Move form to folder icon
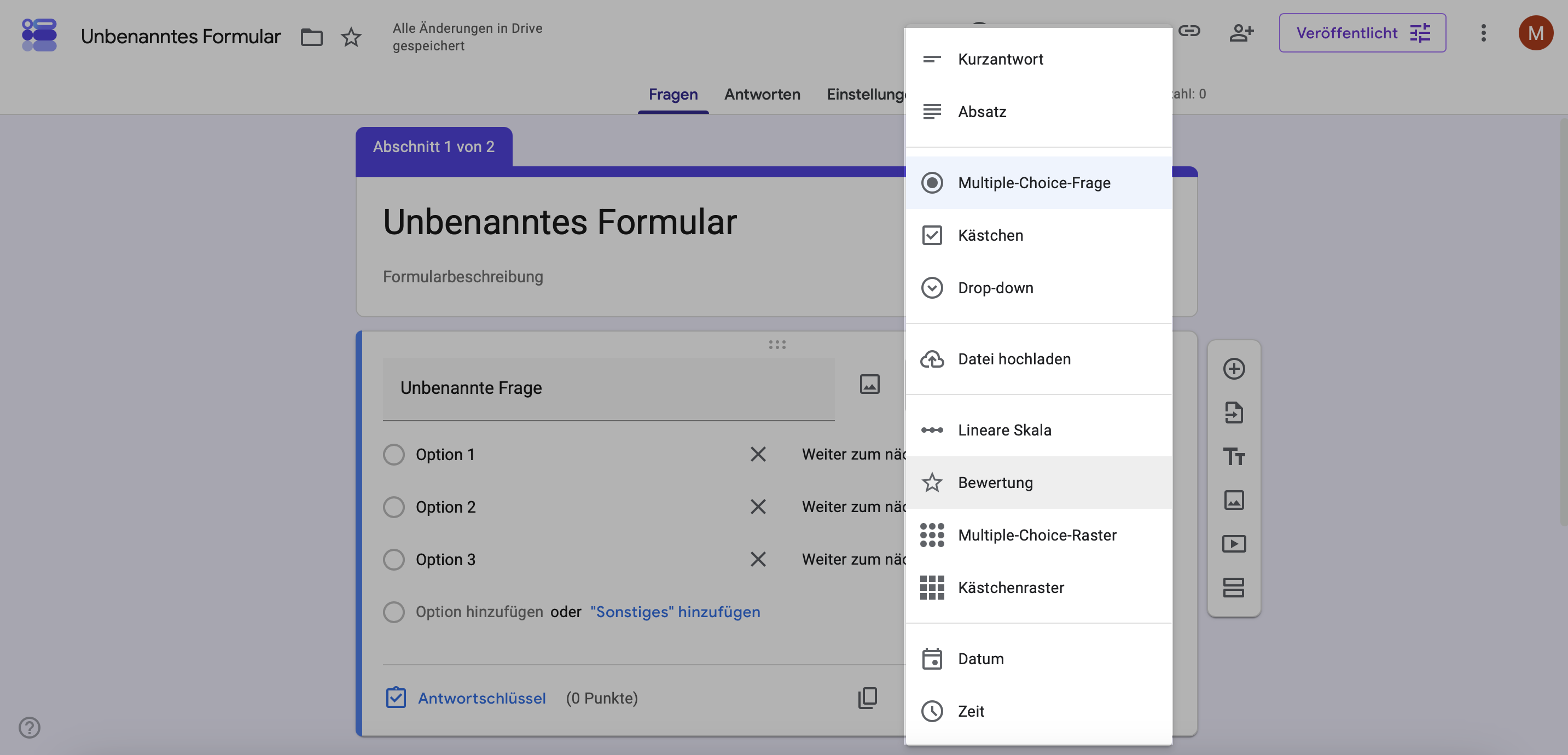The height and width of the screenshot is (755, 1568). pos(312,37)
